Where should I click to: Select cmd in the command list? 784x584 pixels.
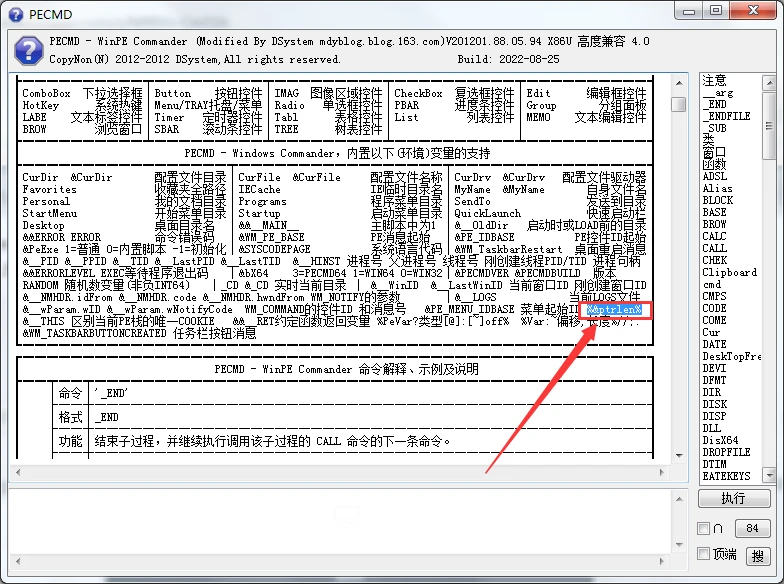click(x=712, y=284)
